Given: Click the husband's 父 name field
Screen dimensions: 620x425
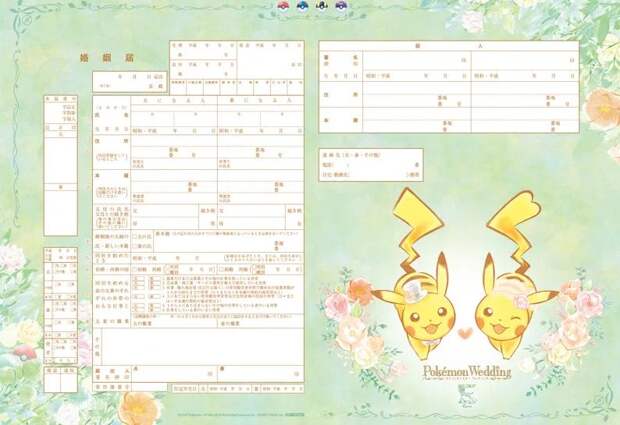Looking at the screenshot, I should [x=165, y=211].
